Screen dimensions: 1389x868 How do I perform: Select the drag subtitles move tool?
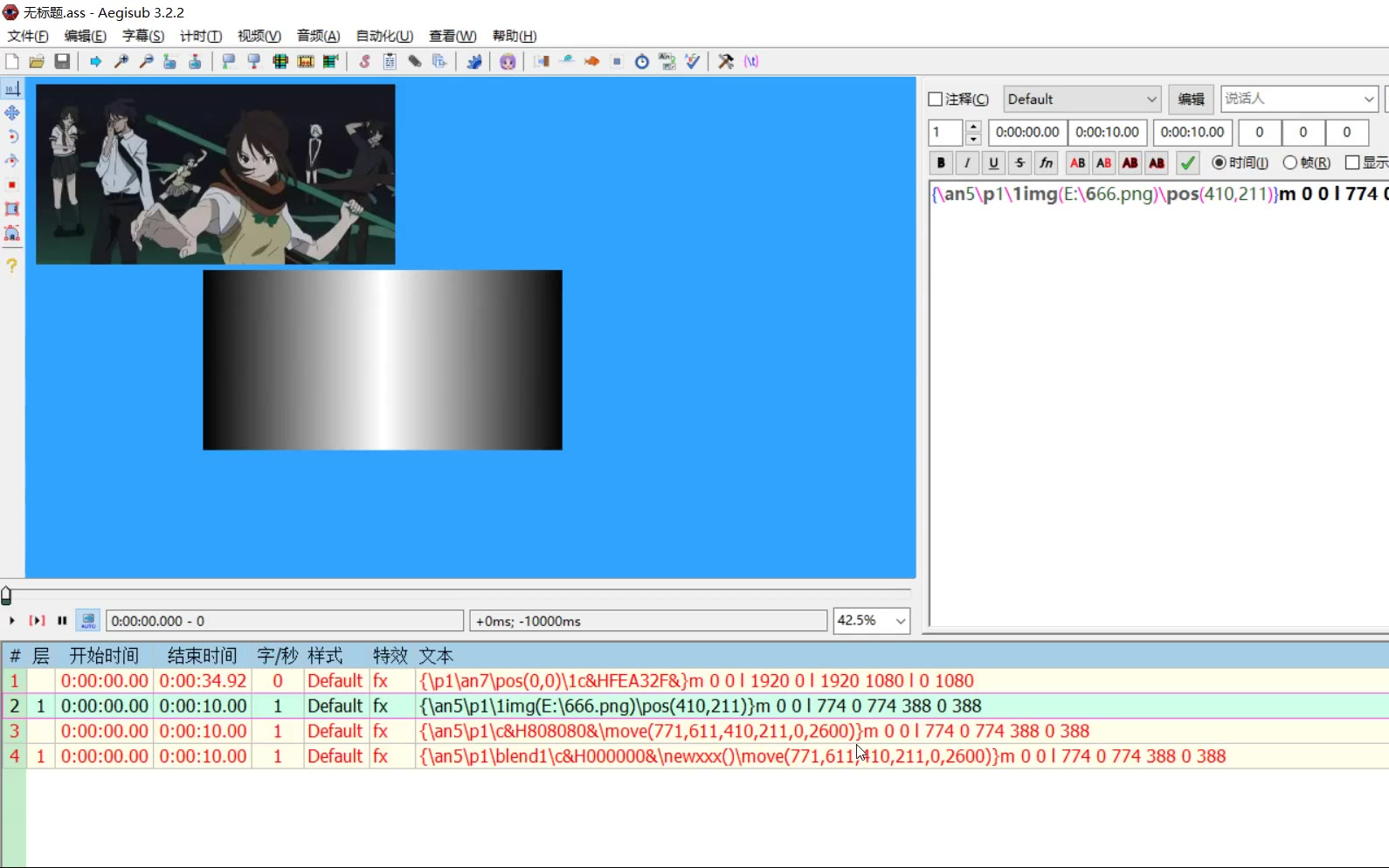click(12, 113)
